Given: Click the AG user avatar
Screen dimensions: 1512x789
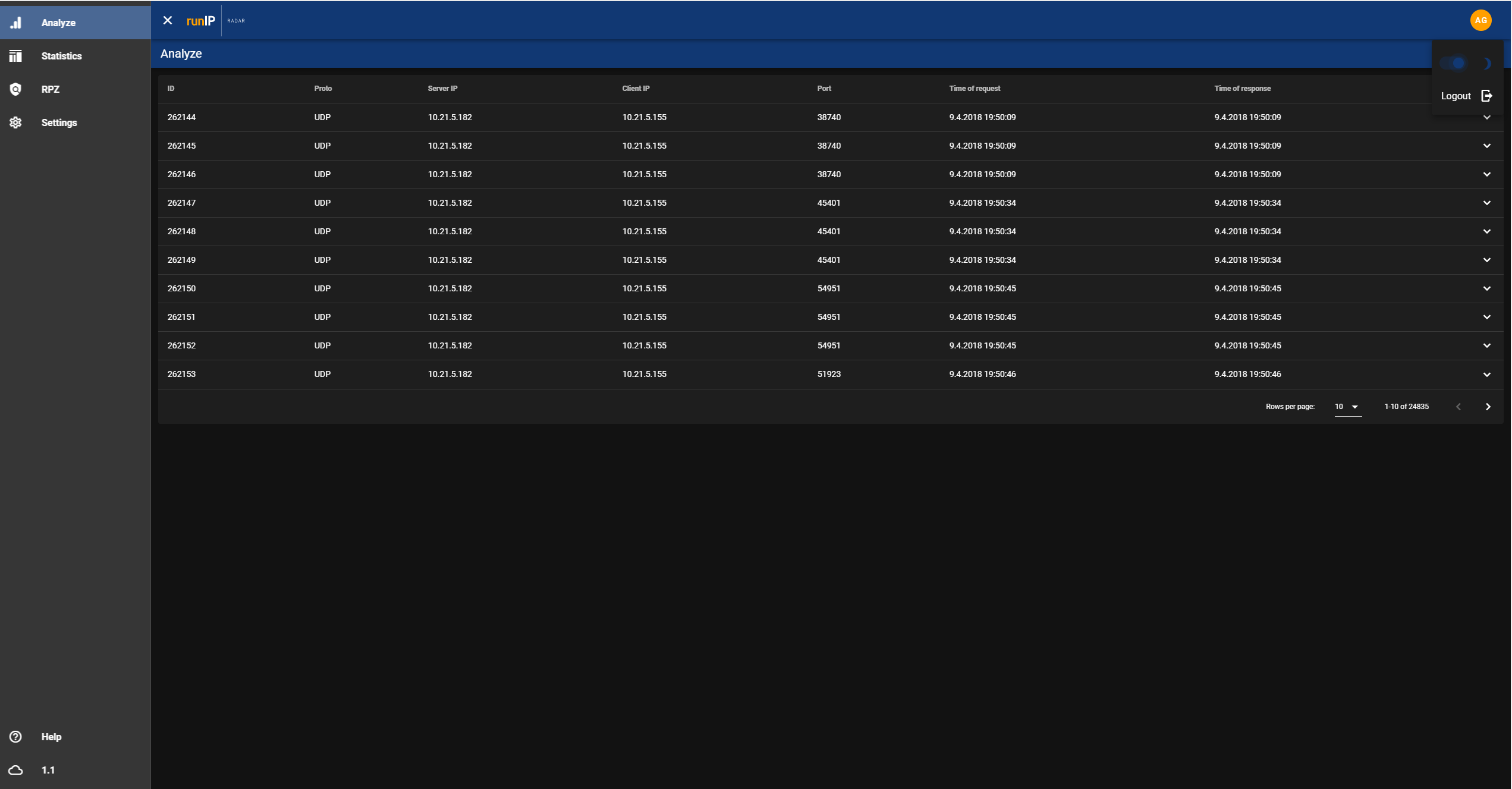Looking at the screenshot, I should point(1480,20).
